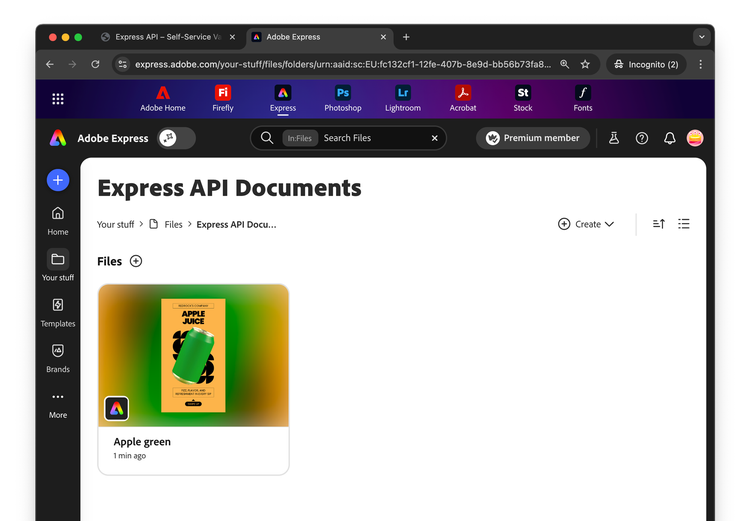This screenshot has width=750, height=521.
Task: Open Templates in the sidebar
Action: tap(58, 312)
